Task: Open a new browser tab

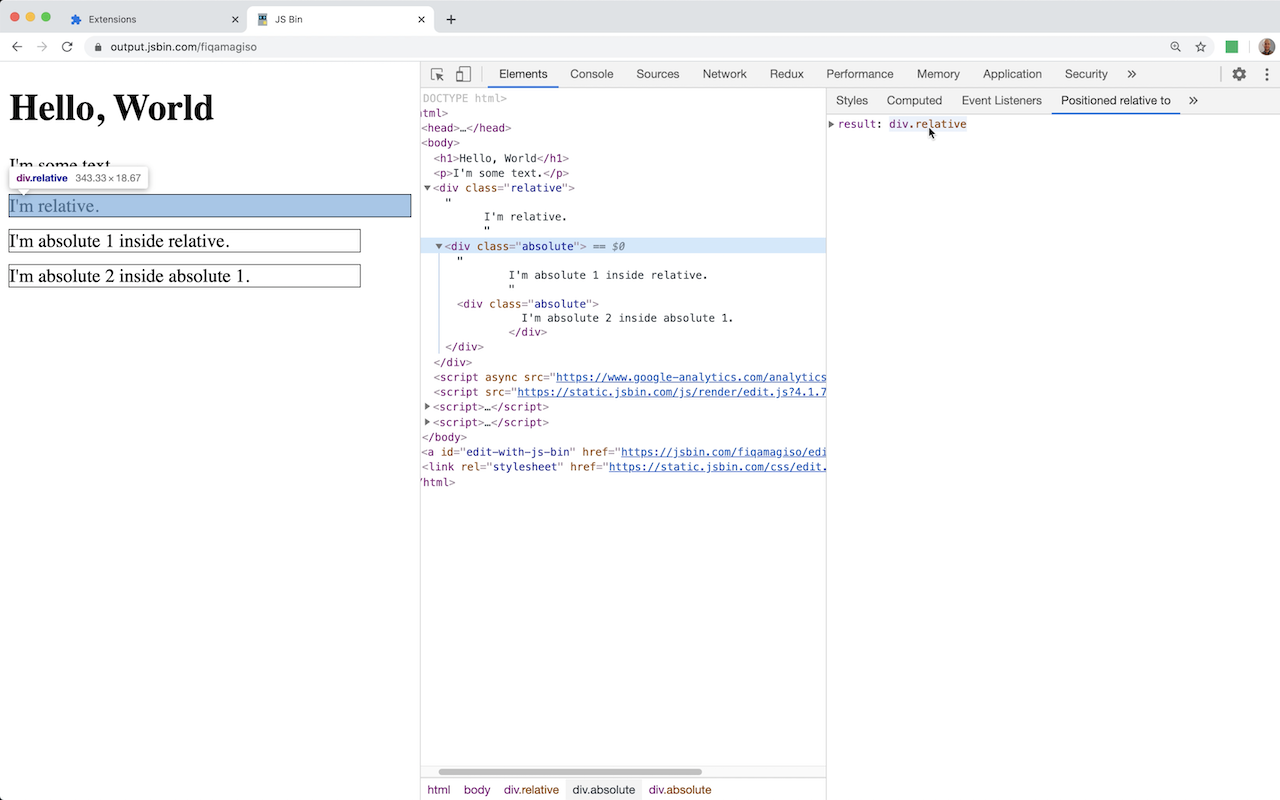Action: (451, 19)
